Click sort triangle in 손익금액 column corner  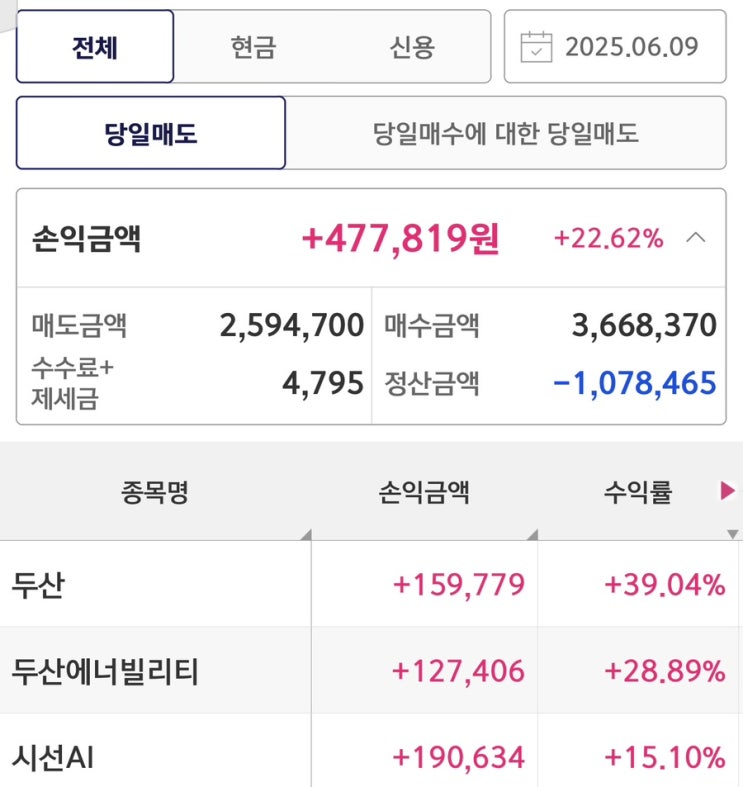pos(530,534)
